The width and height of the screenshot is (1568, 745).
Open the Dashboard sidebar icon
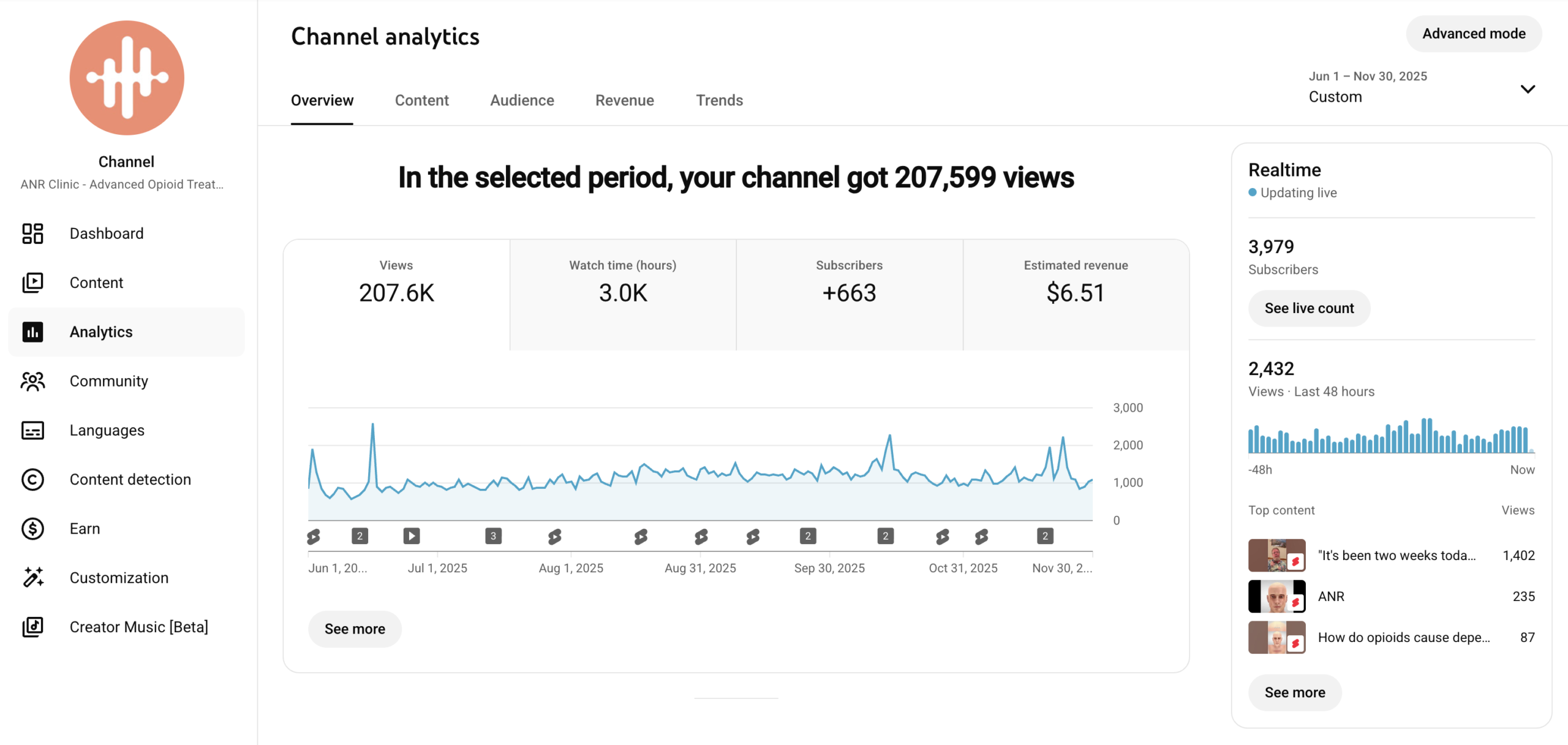click(32, 233)
